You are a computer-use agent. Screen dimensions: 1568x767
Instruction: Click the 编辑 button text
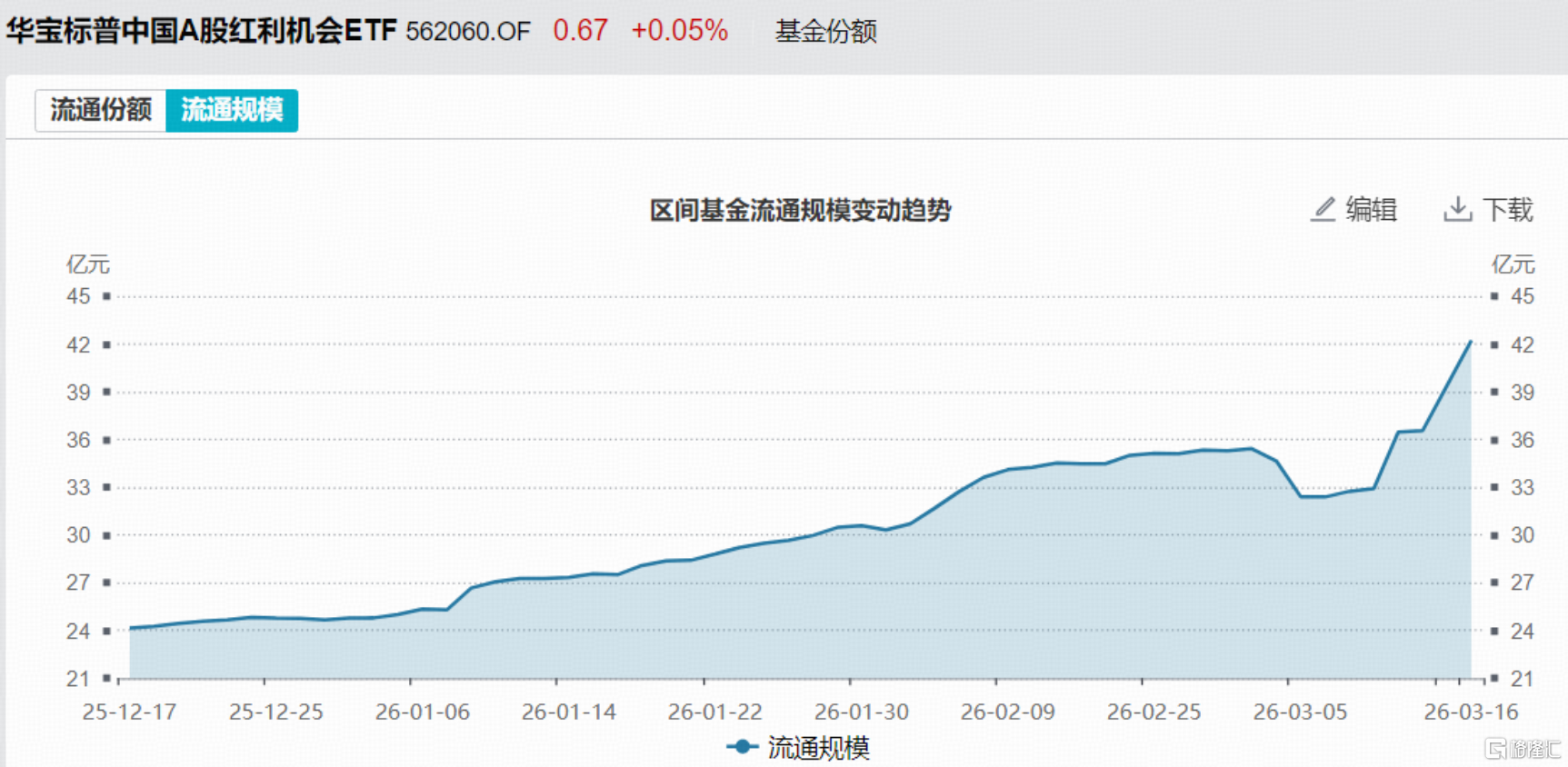click(1372, 210)
